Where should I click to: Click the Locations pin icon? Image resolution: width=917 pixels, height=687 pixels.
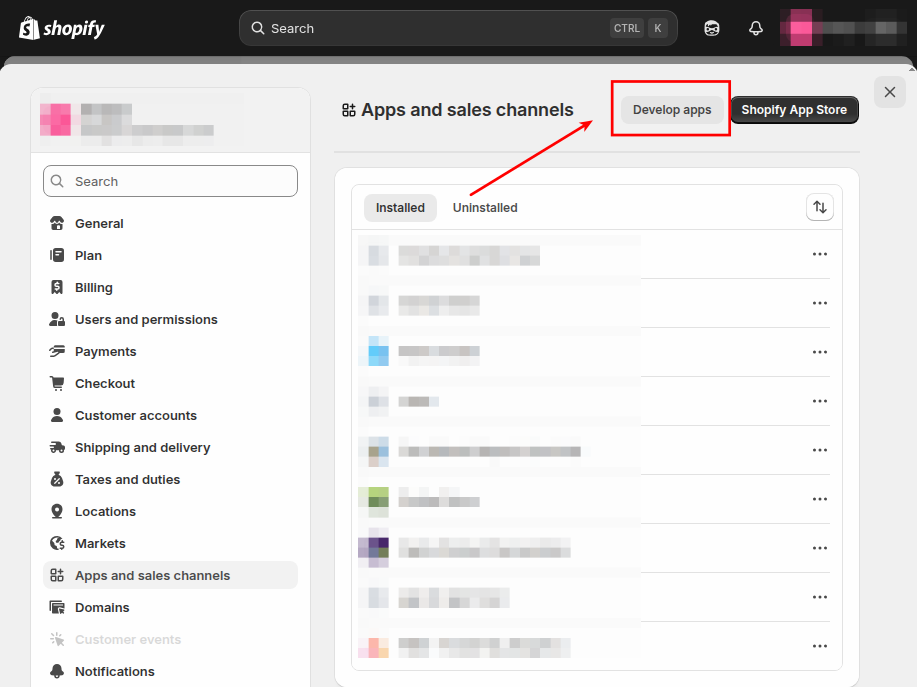click(57, 512)
